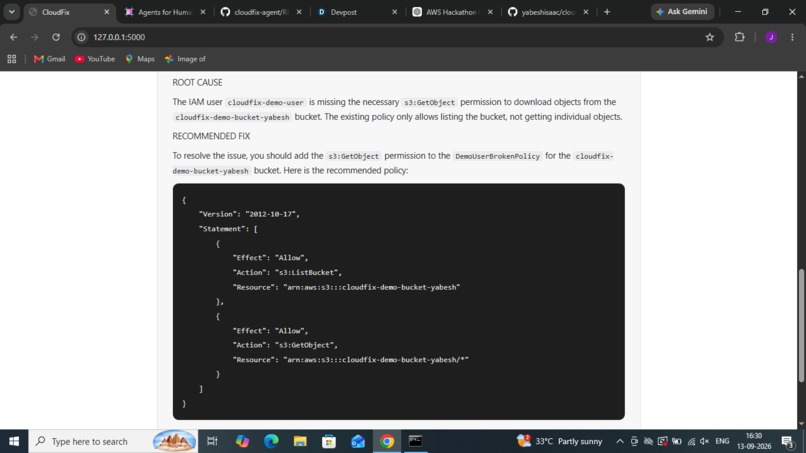Open the Extensions puzzle icon
The height and width of the screenshot is (453, 806).
click(739, 37)
